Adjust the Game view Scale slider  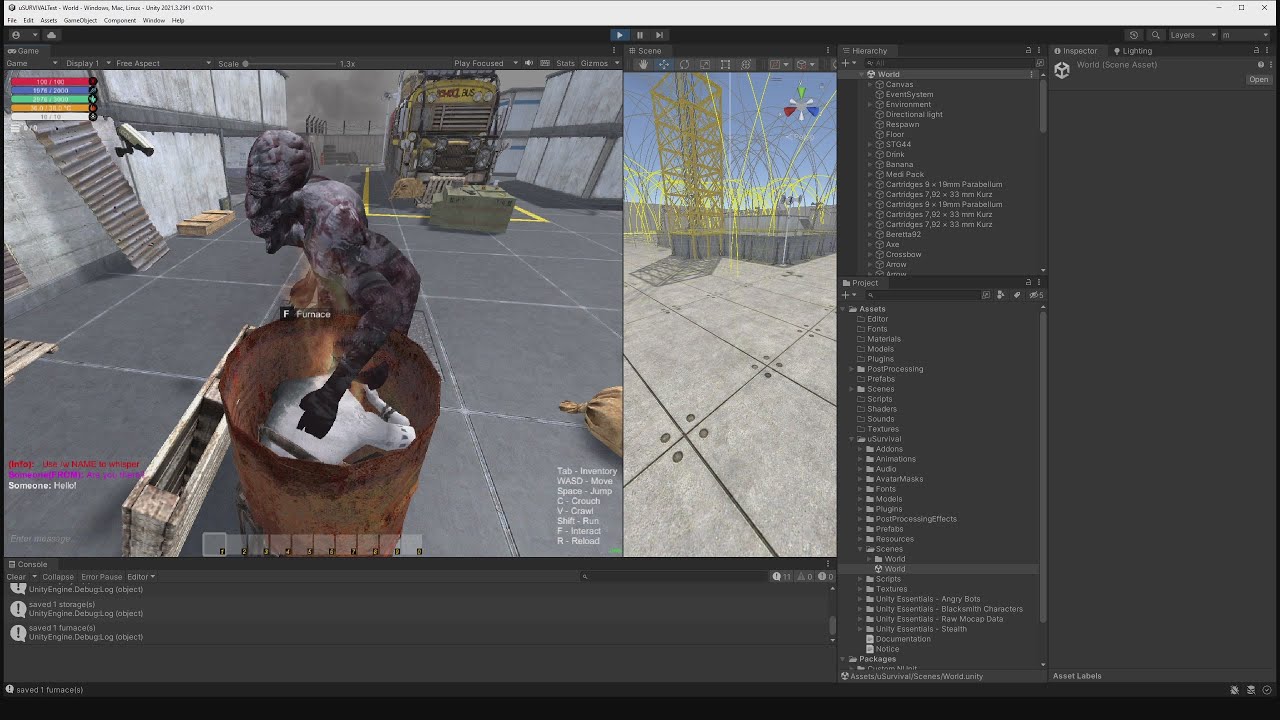291,63
